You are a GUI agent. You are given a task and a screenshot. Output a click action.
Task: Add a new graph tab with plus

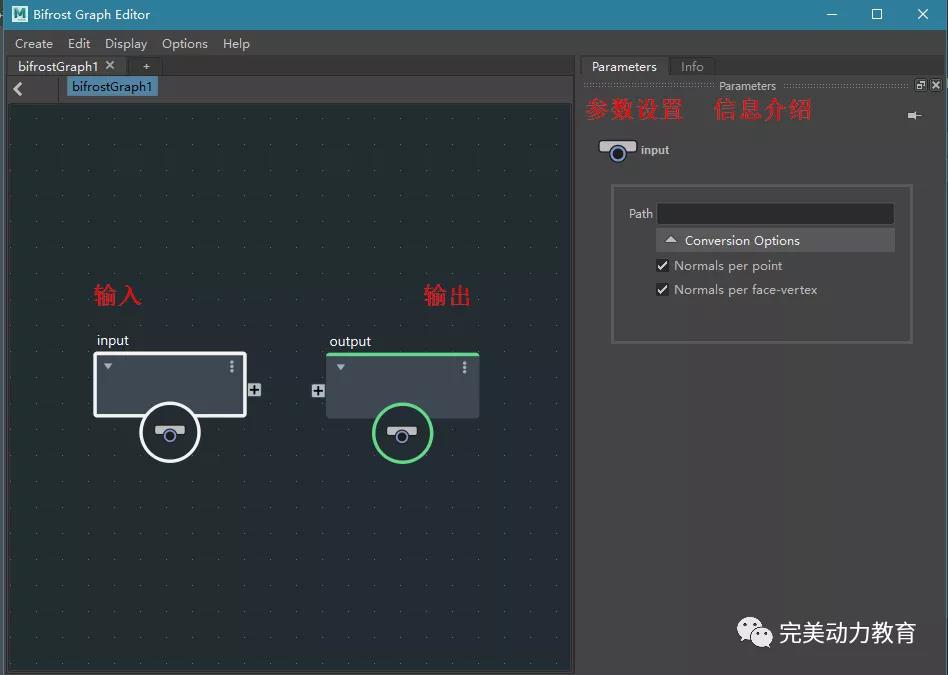tap(146, 67)
